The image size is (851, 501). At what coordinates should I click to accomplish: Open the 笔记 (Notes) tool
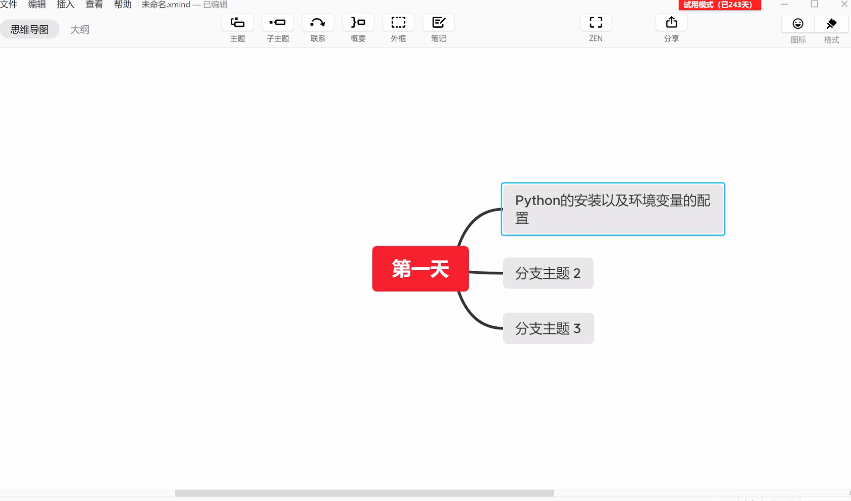[438, 22]
